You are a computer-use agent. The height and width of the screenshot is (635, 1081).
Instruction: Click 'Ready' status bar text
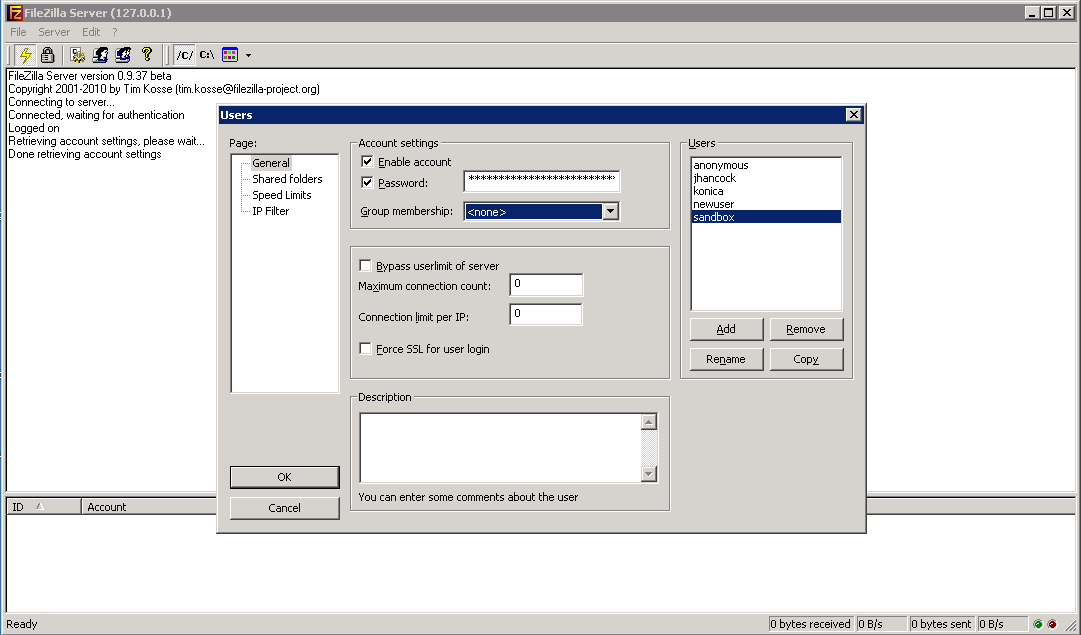[x=21, y=624]
